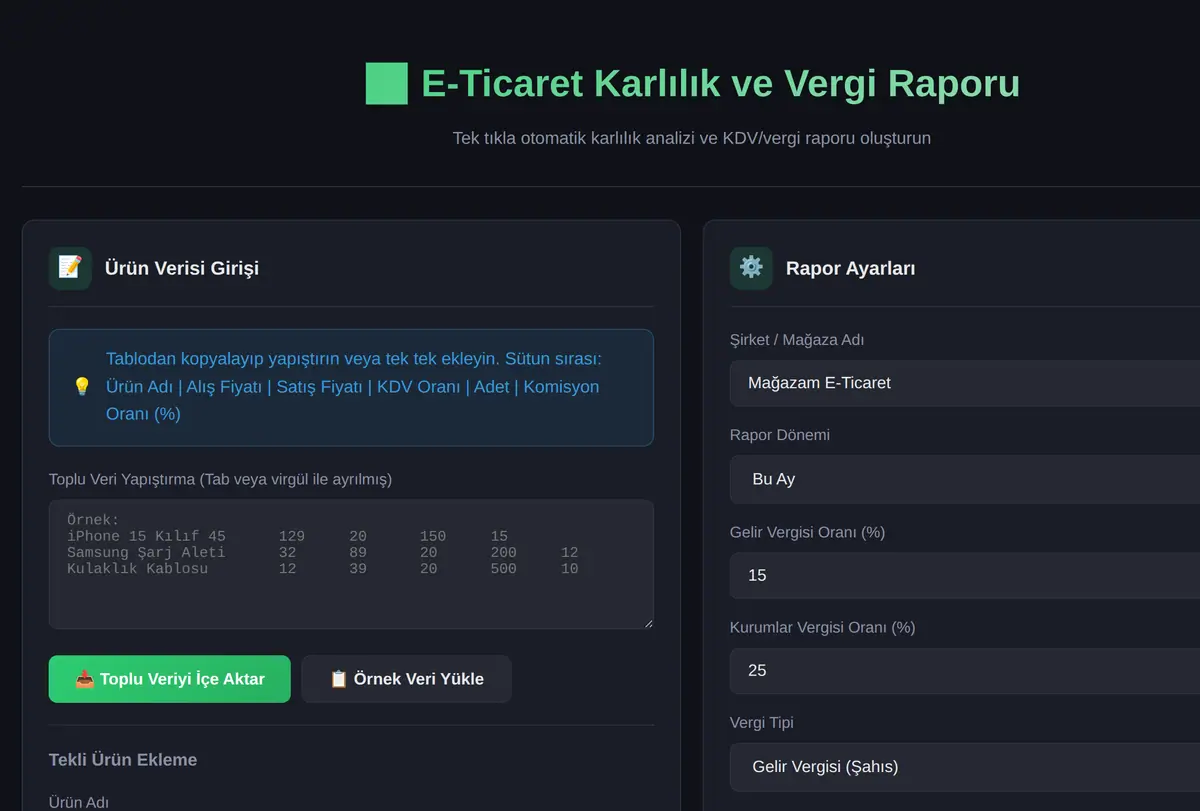The height and width of the screenshot is (811, 1200).
Task: Click the lightbulb tip icon
Action: coord(82,387)
